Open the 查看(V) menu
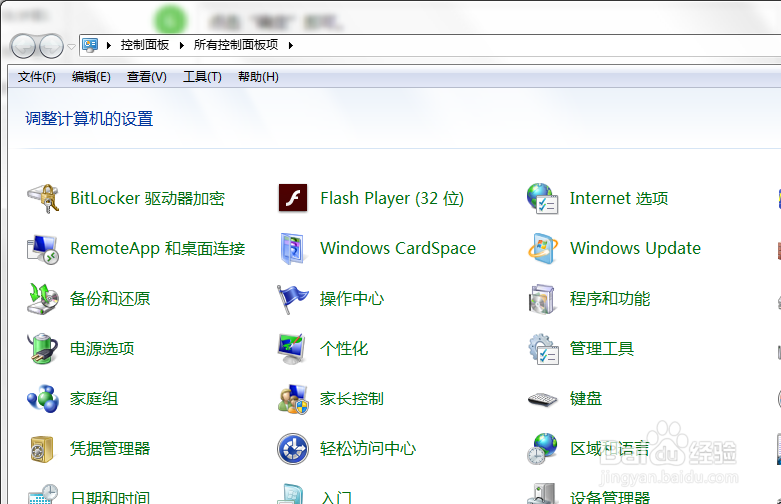 146,77
